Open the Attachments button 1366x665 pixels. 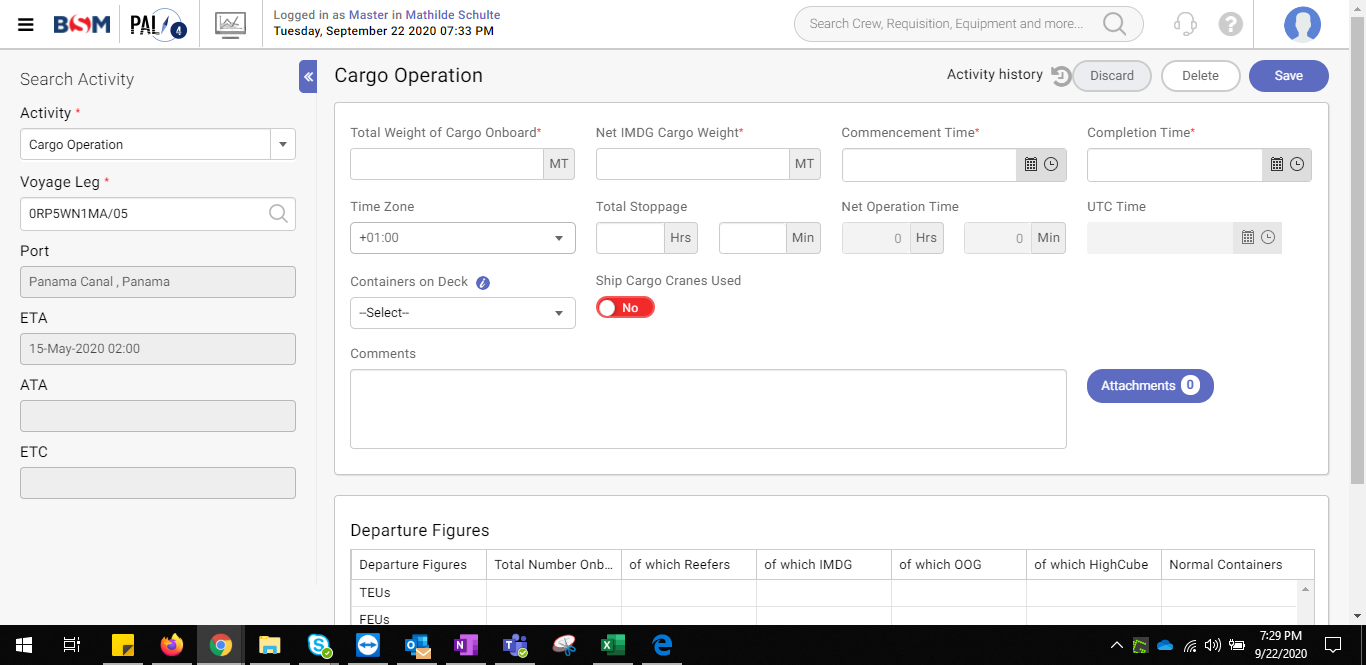(1149, 386)
